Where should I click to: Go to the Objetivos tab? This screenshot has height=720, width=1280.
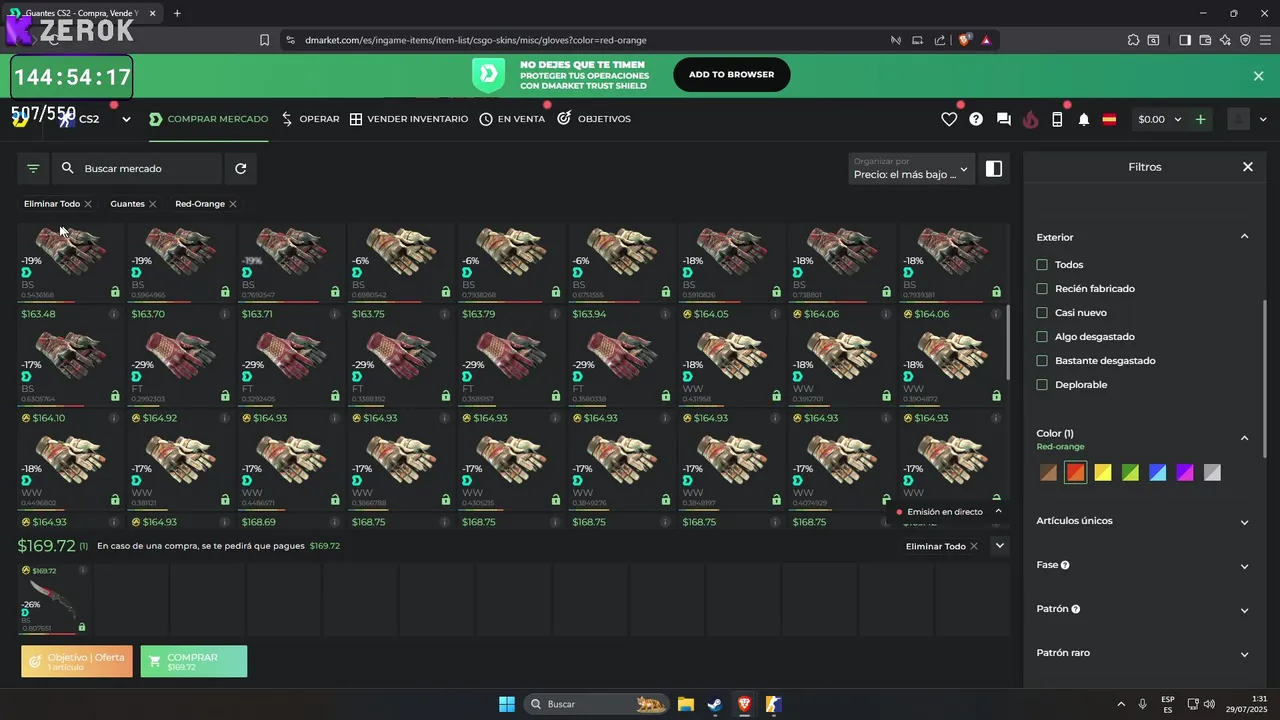(x=594, y=119)
